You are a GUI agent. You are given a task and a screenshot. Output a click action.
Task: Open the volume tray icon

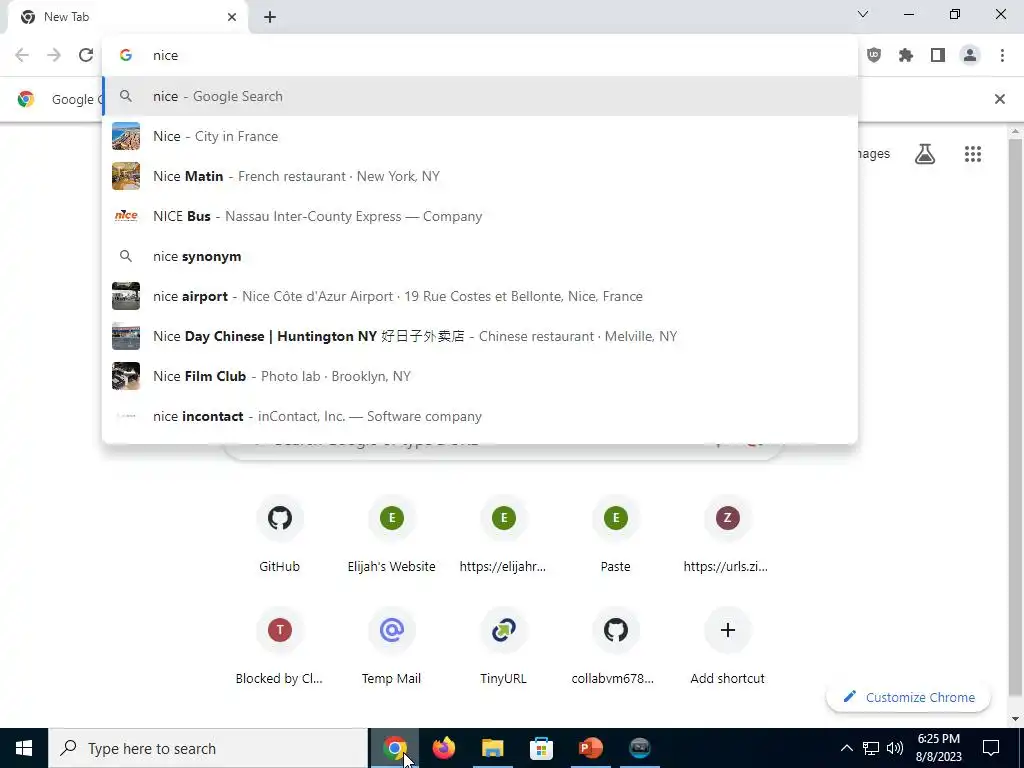tap(895, 748)
